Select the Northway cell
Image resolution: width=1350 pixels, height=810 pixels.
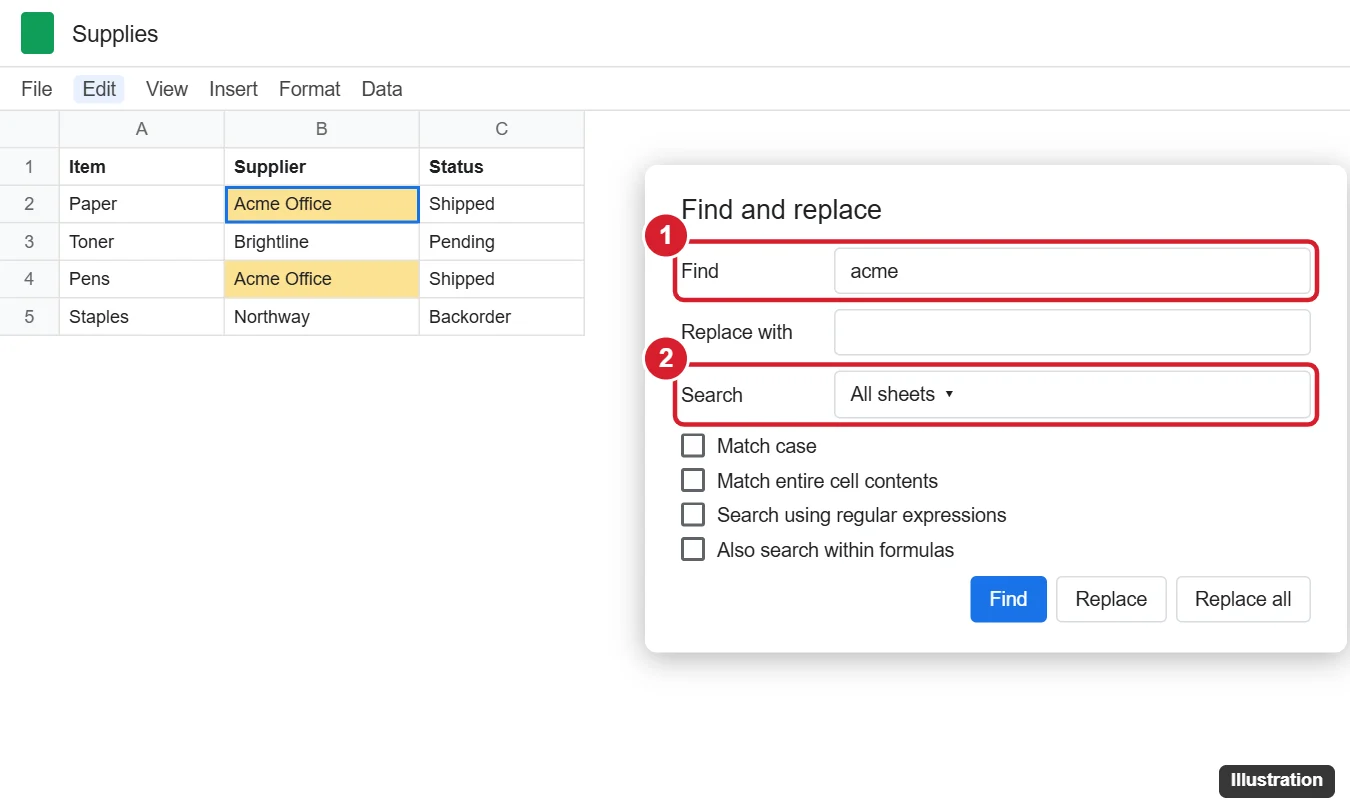322,317
